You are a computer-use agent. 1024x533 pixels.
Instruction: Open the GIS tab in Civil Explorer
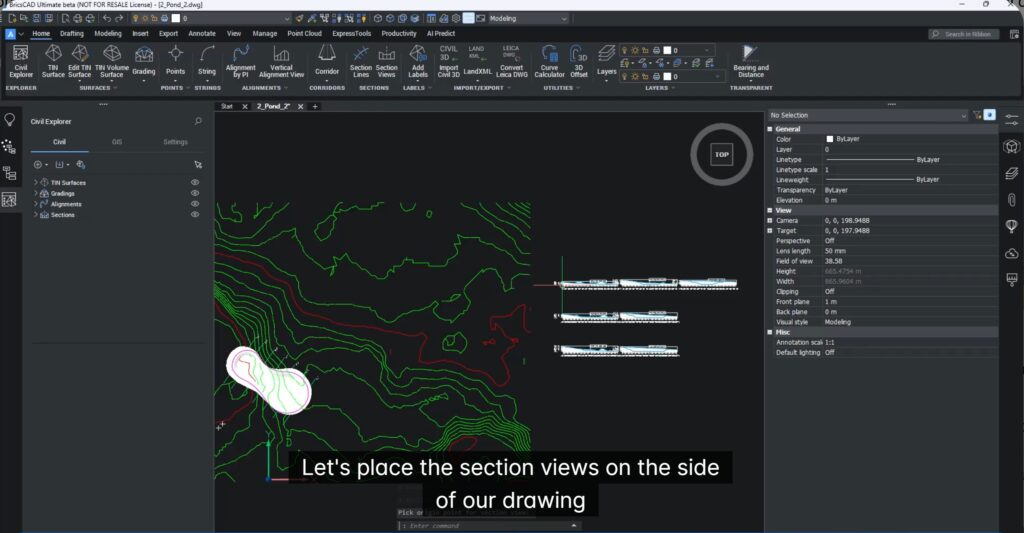[x=117, y=142]
